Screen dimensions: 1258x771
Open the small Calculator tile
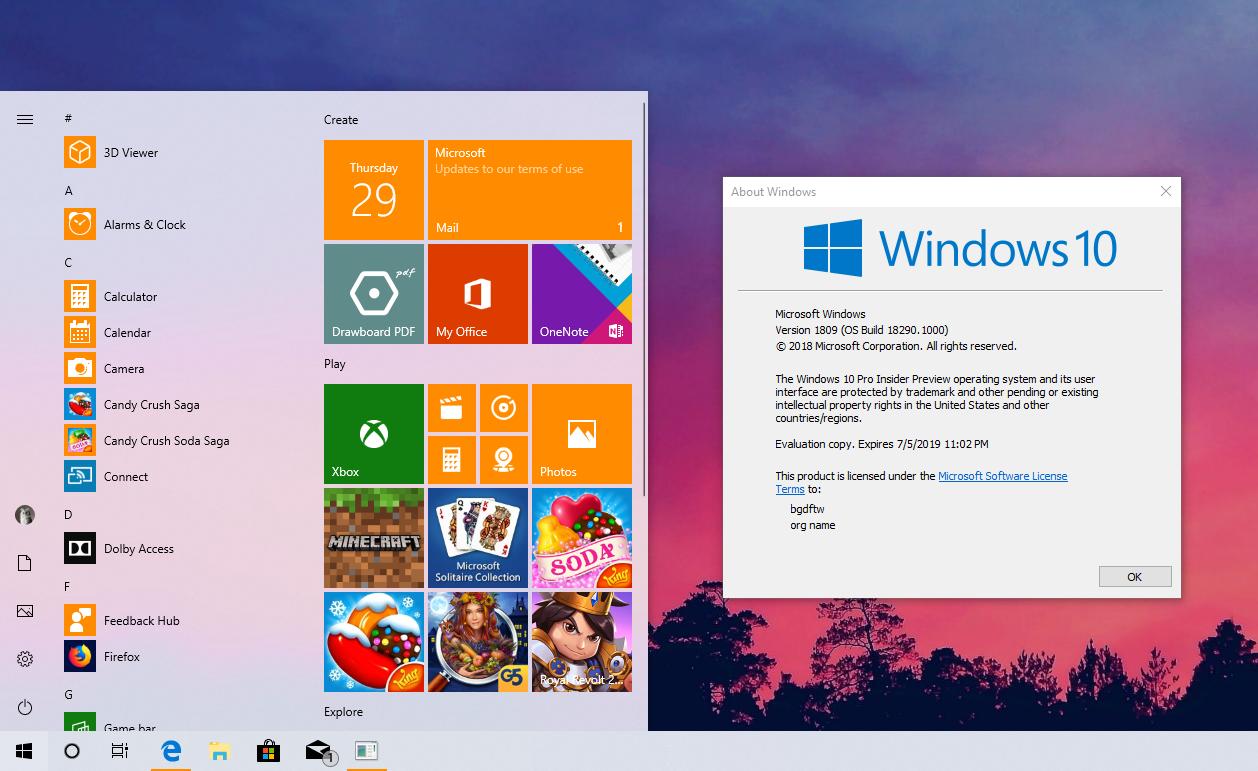[452, 459]
